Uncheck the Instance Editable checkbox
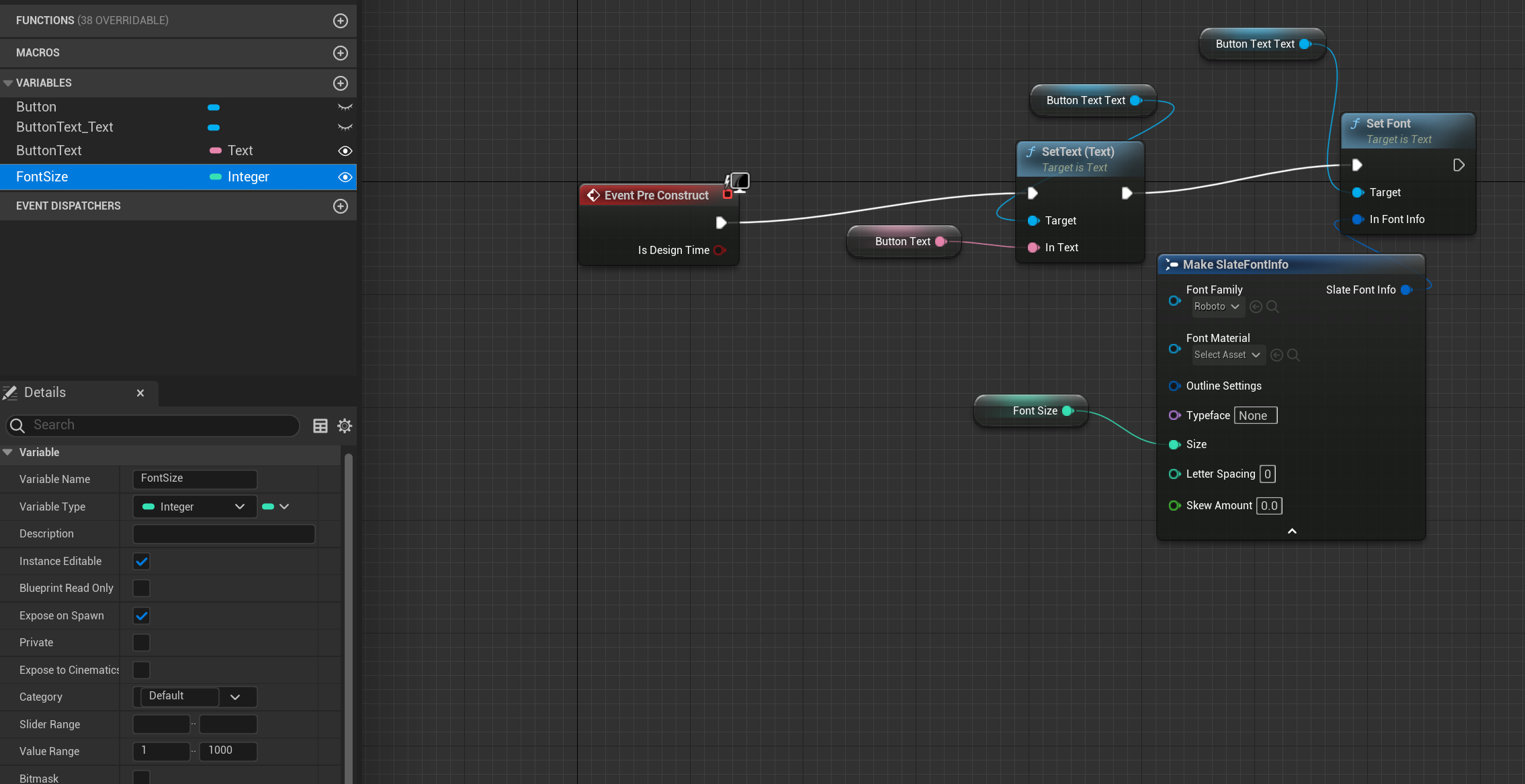 click(x=141, y=562)
